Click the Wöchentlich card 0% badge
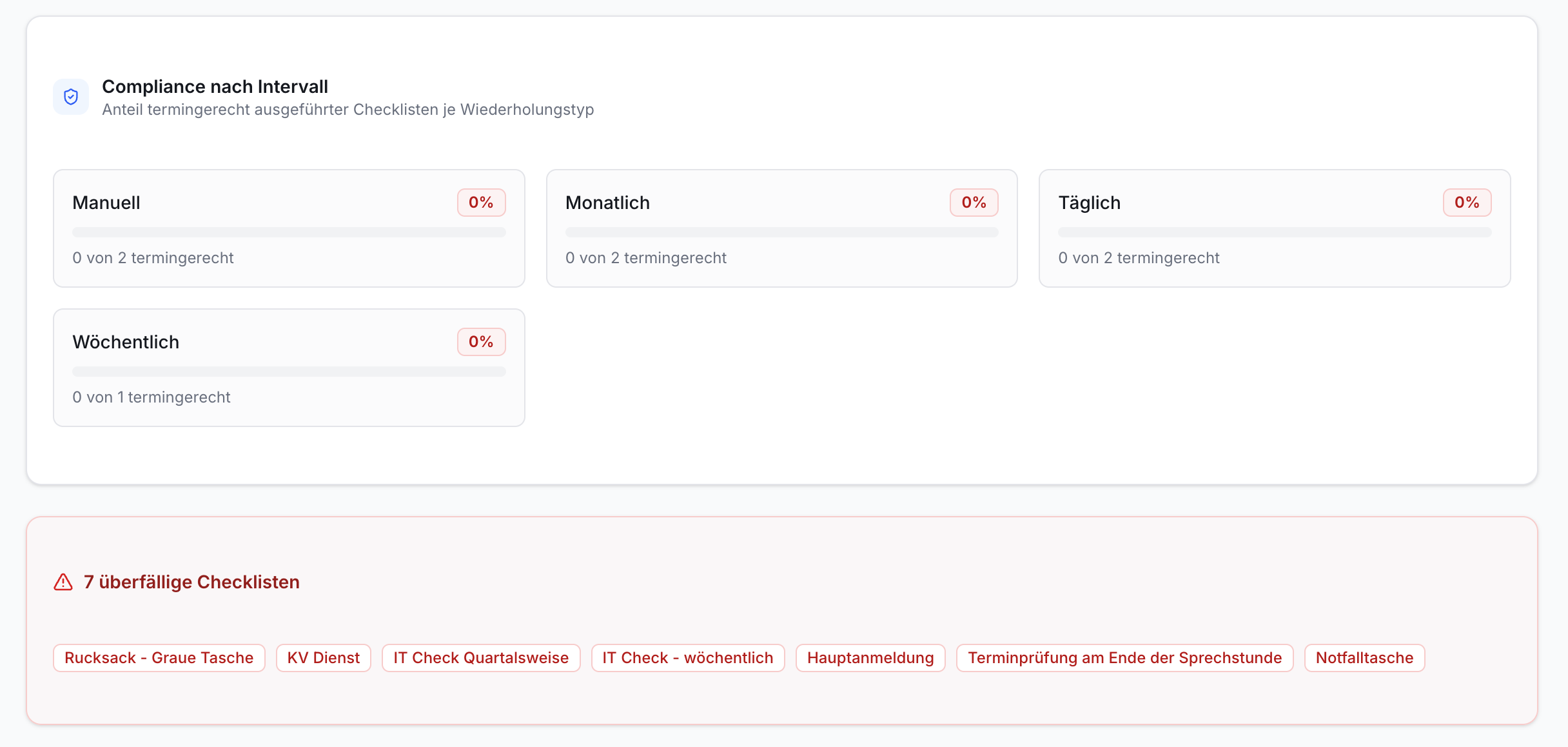This screenshot has height=747, width=1568. (x=482, y=342)
